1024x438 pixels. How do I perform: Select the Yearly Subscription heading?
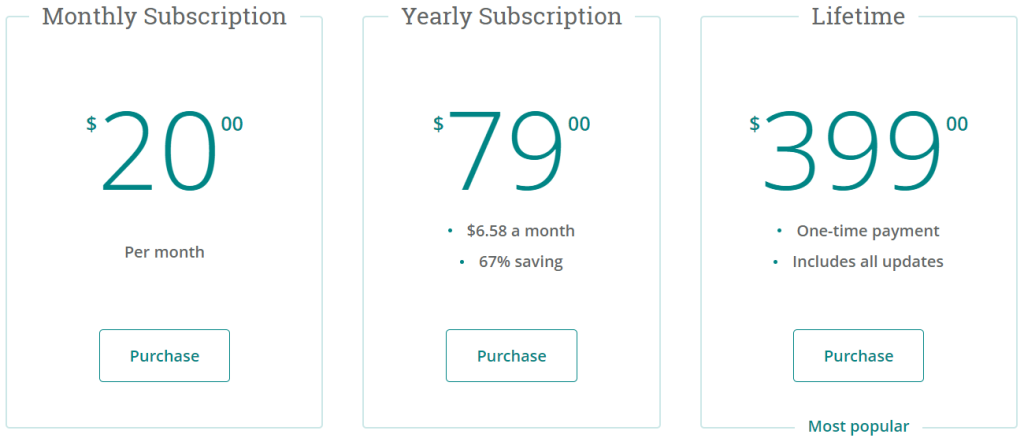pyautogui.click(x=511, y=16)
